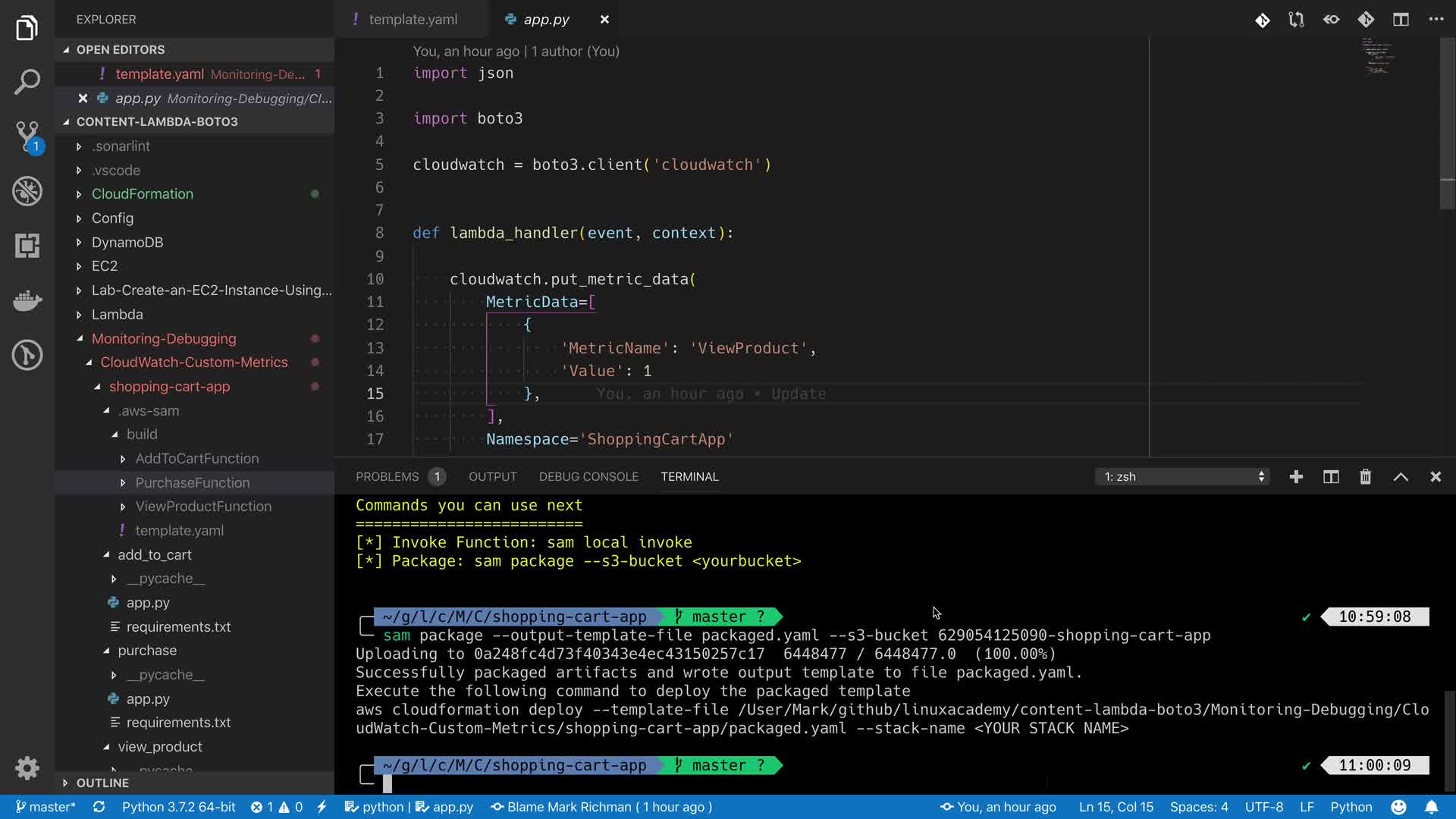Expand the OUTLINE section
This screenshot has height=819, width=1456.
[102, 783]
